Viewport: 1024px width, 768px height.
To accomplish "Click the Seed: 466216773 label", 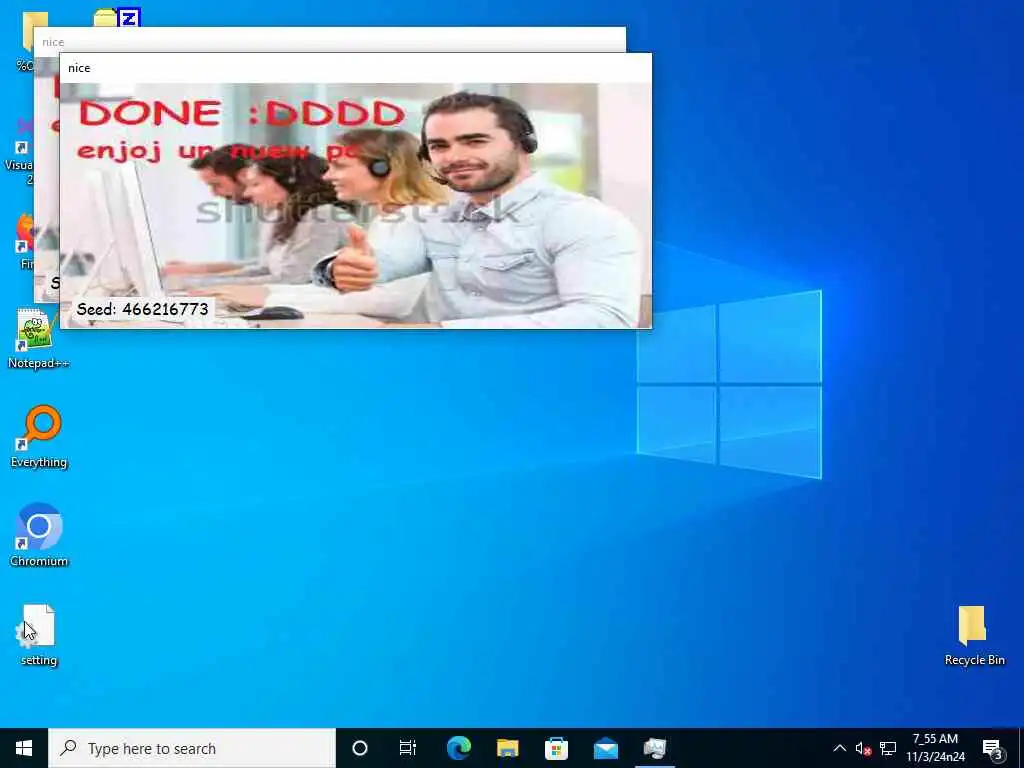I will point(142,309).
